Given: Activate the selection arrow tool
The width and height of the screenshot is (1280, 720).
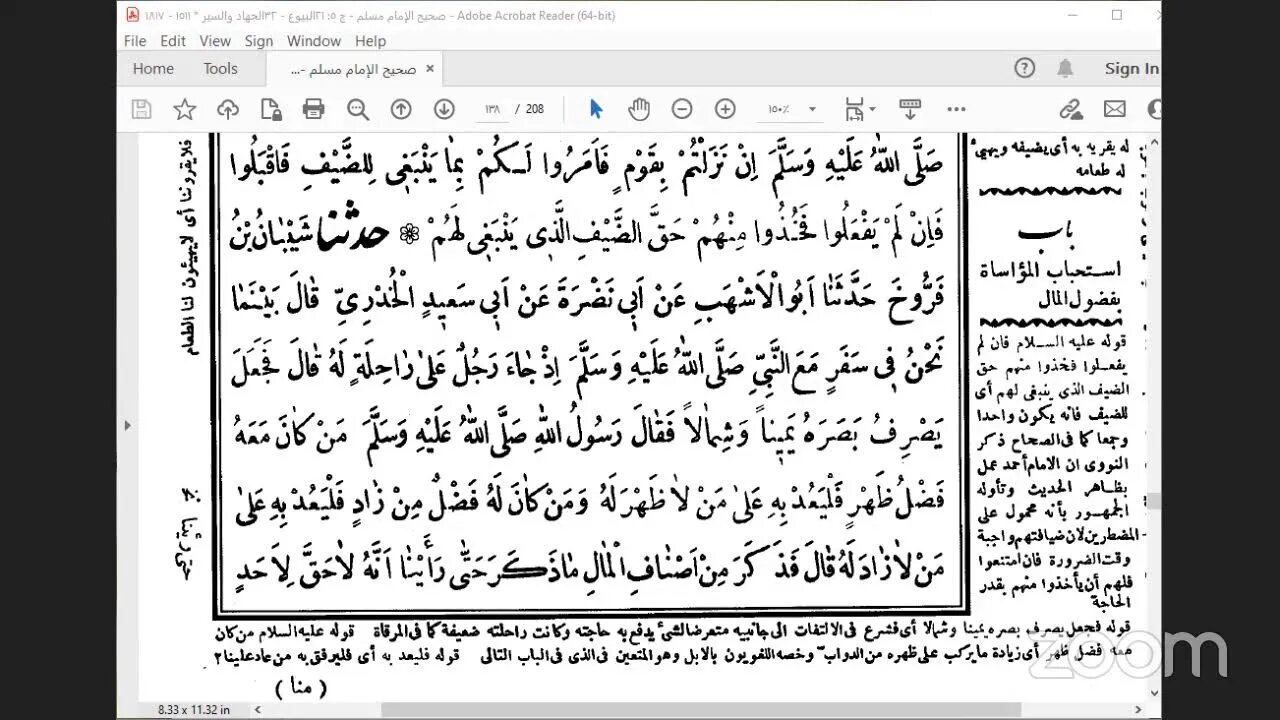Looking at the screenshot, I should 596,109.
